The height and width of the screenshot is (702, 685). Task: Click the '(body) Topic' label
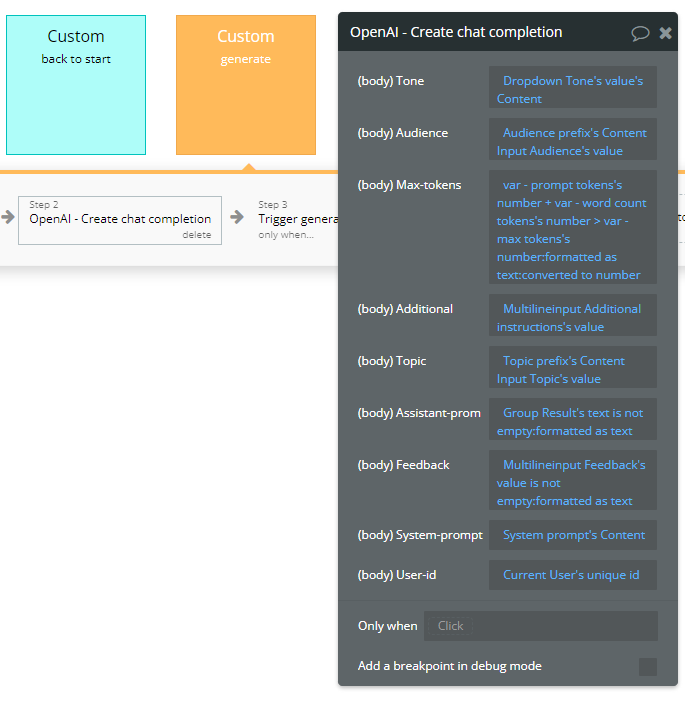pos(392,361)
